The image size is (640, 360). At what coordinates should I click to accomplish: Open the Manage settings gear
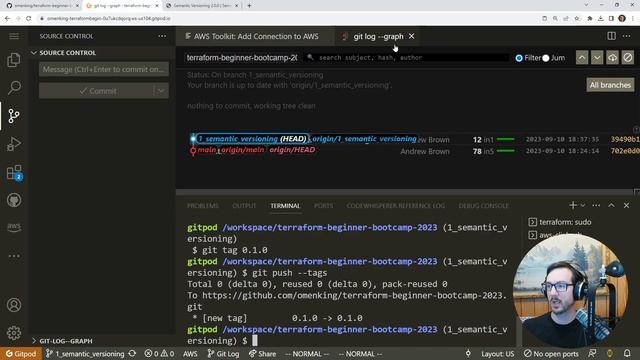click(14, 333)
